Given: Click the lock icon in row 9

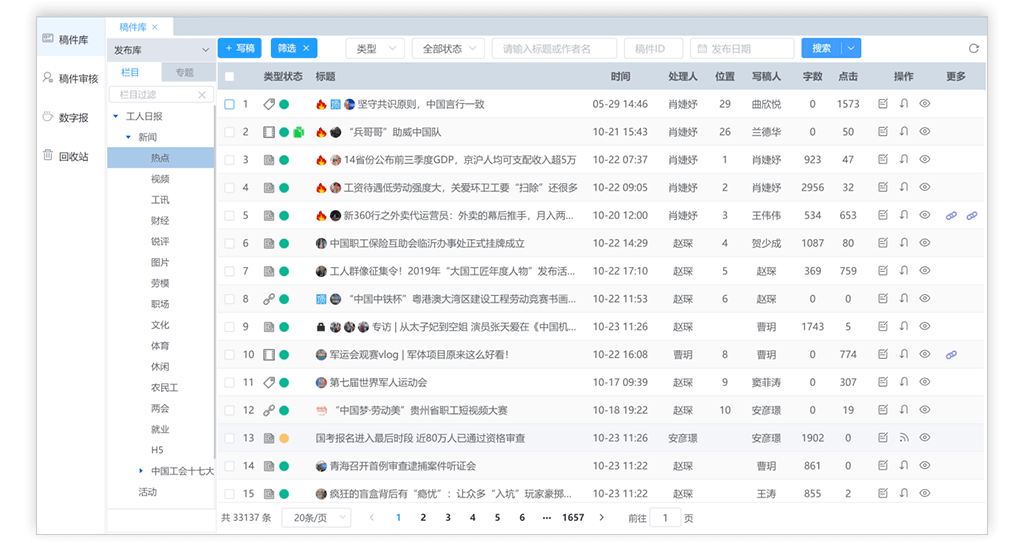Looking at the screenshot, I should click(x=320, y=327).
